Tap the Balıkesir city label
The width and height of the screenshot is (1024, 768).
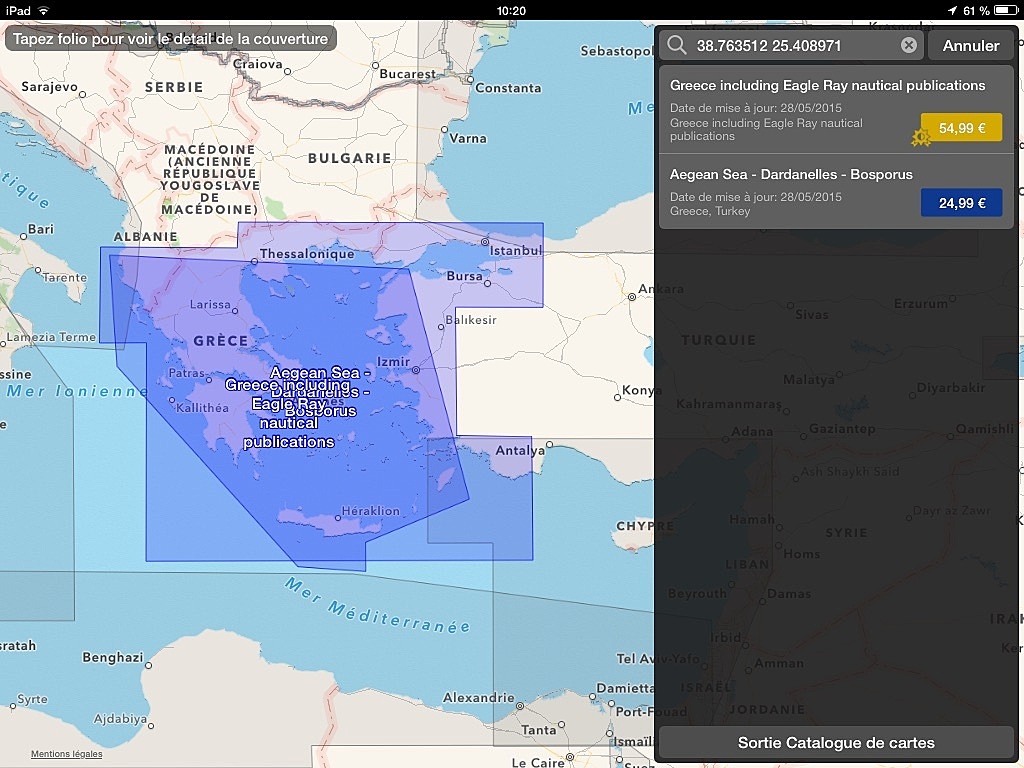(471, 320)
